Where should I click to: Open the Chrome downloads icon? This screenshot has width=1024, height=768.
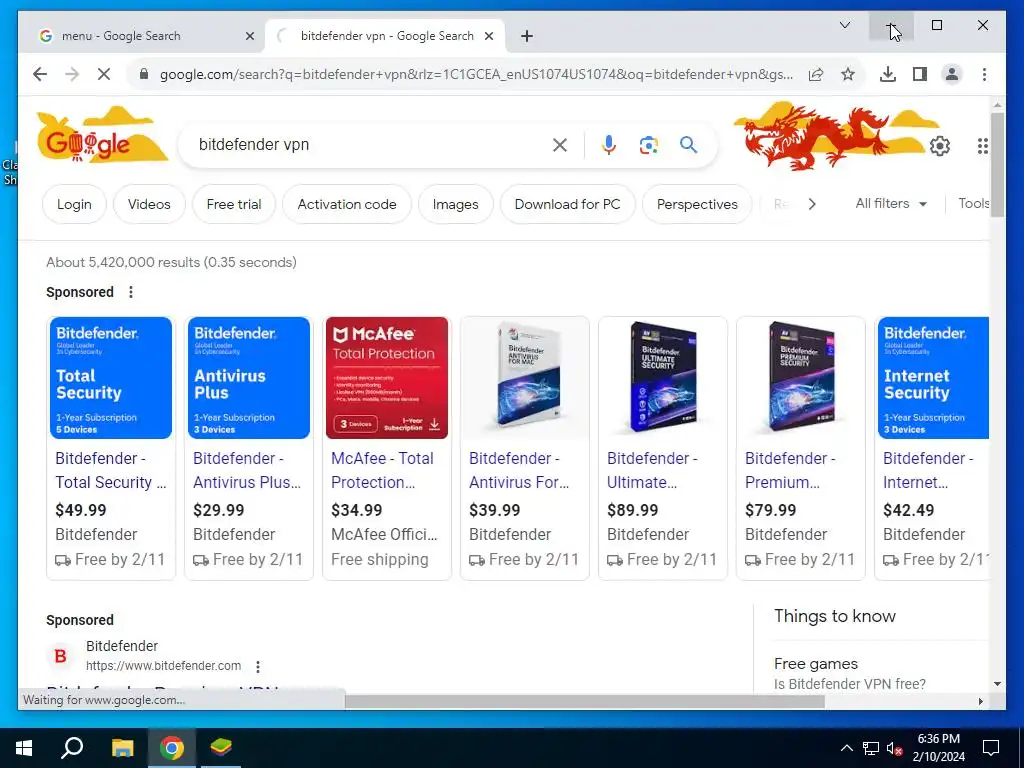(x=888, y=74)
